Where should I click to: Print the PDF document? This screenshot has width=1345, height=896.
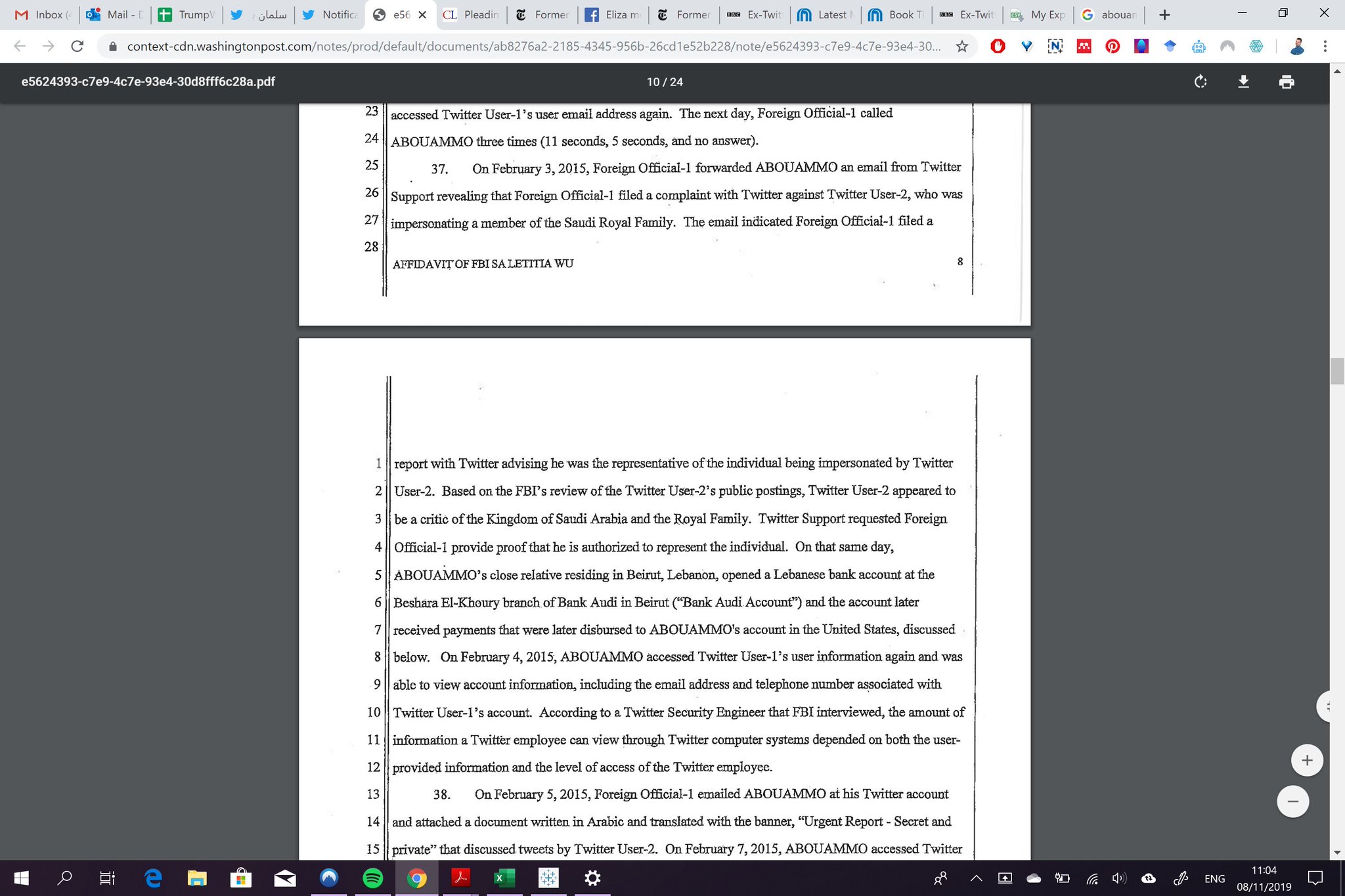pyautogui.click(x=1286, y=82)
